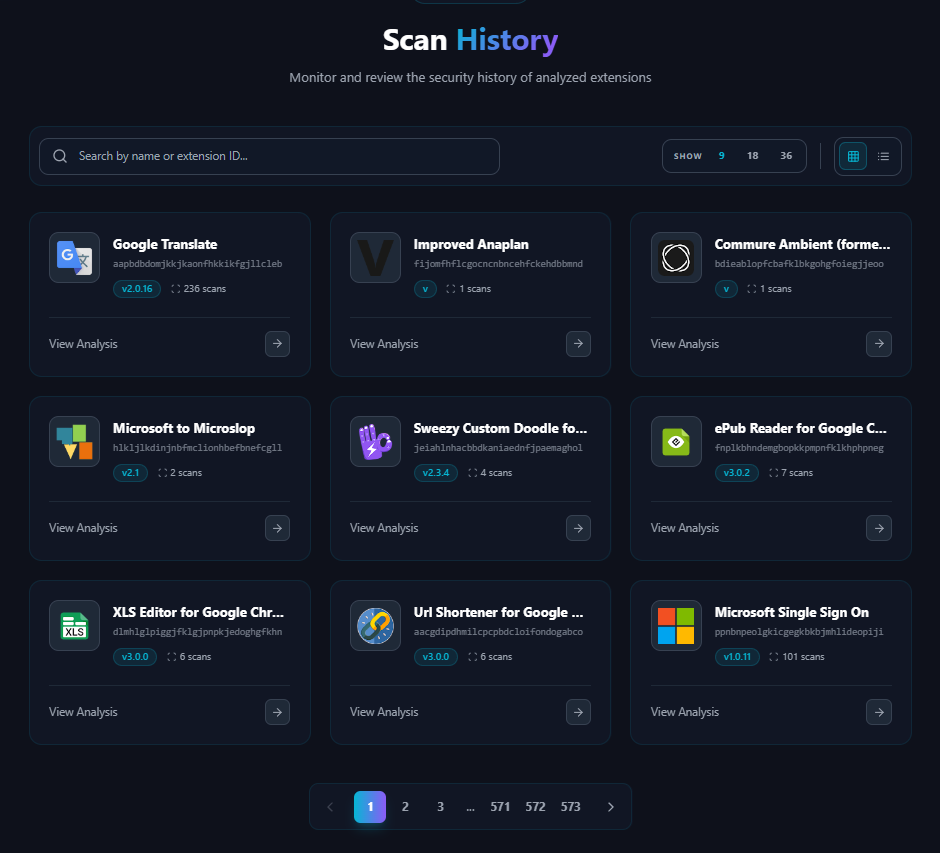Click View Analysis on Google Translate
Image resolution: width=940 pixels, height=853 pixels.
[83, 343]
